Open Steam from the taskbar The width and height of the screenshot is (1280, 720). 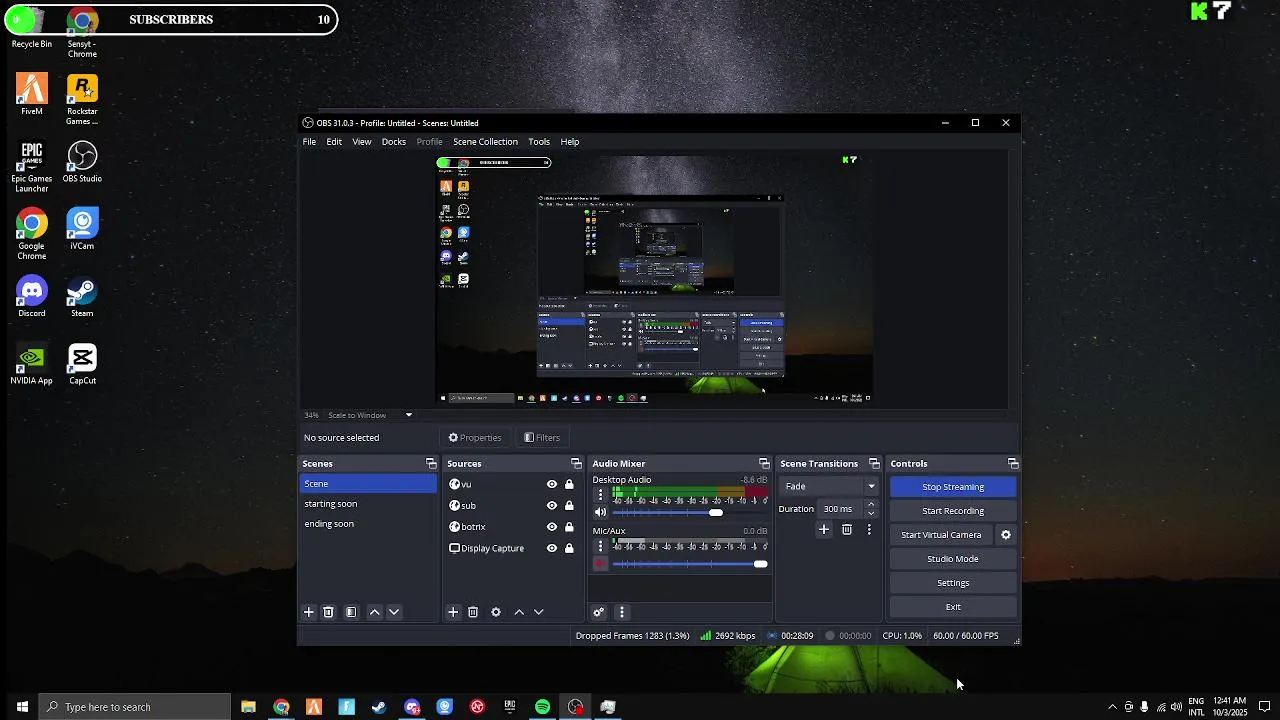tap(379, 707)
